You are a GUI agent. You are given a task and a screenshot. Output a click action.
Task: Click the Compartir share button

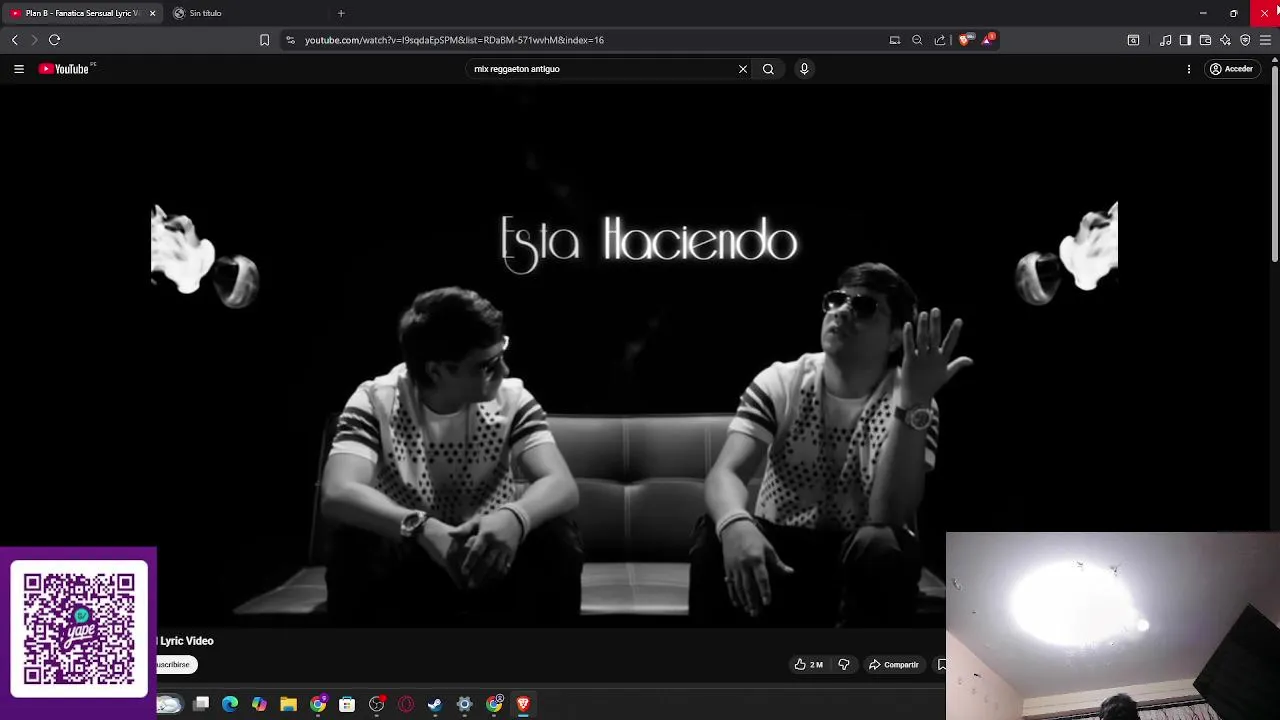[894, 665]
